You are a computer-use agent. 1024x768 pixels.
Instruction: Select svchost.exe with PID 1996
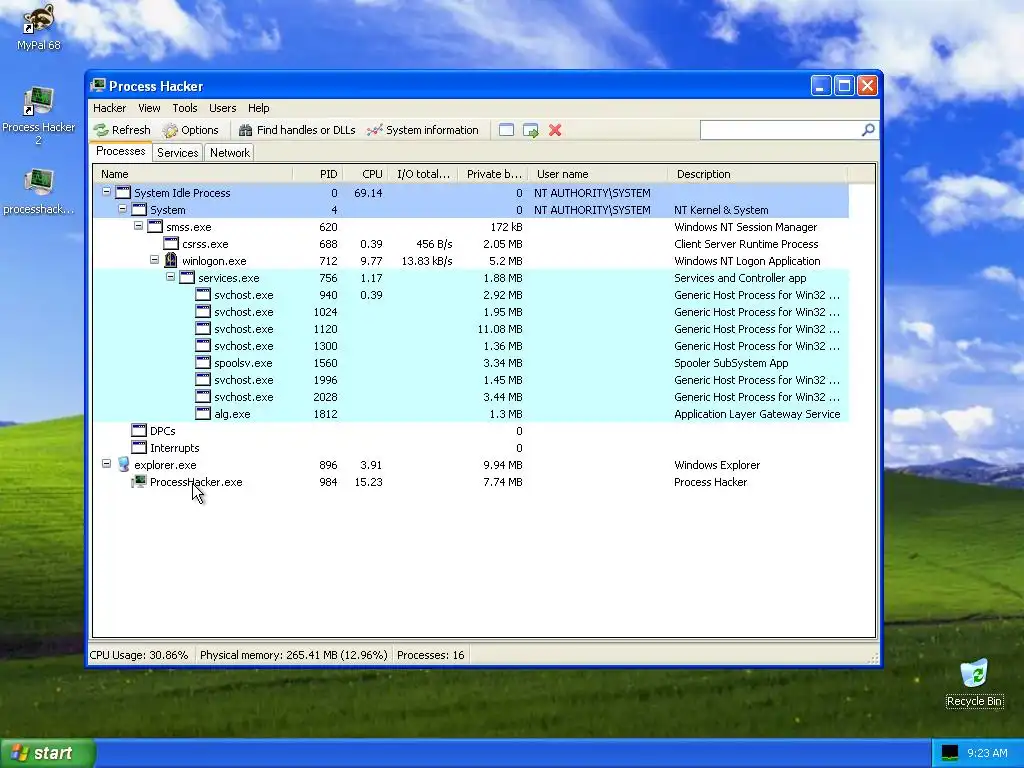click(470, 379)
